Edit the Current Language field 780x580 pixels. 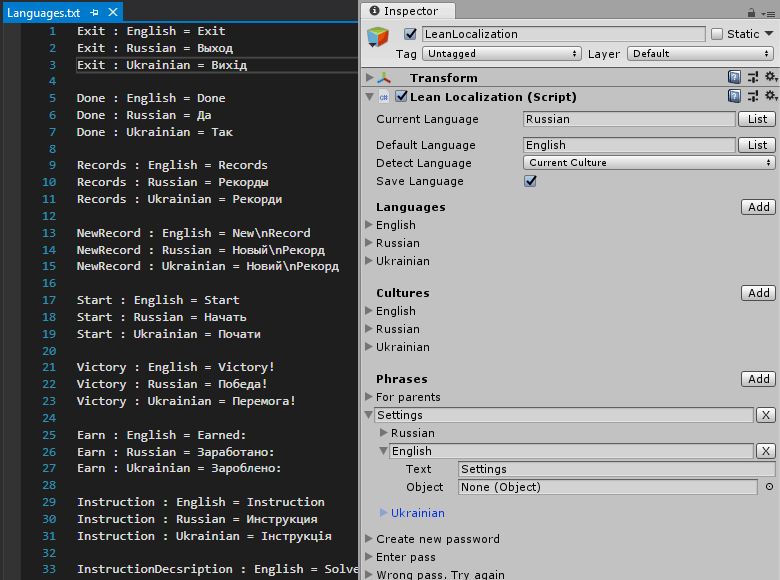[629, 119]
